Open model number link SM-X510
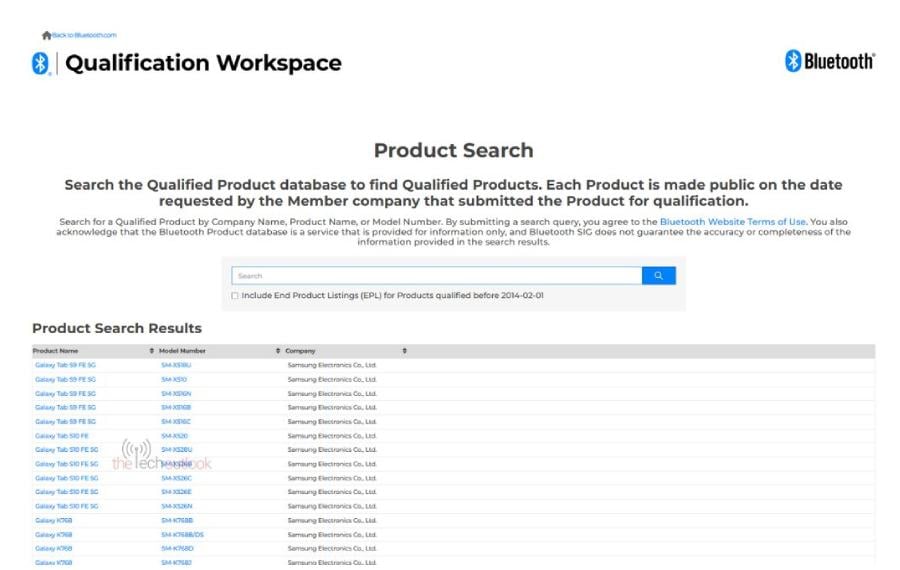 click(174, 379)
